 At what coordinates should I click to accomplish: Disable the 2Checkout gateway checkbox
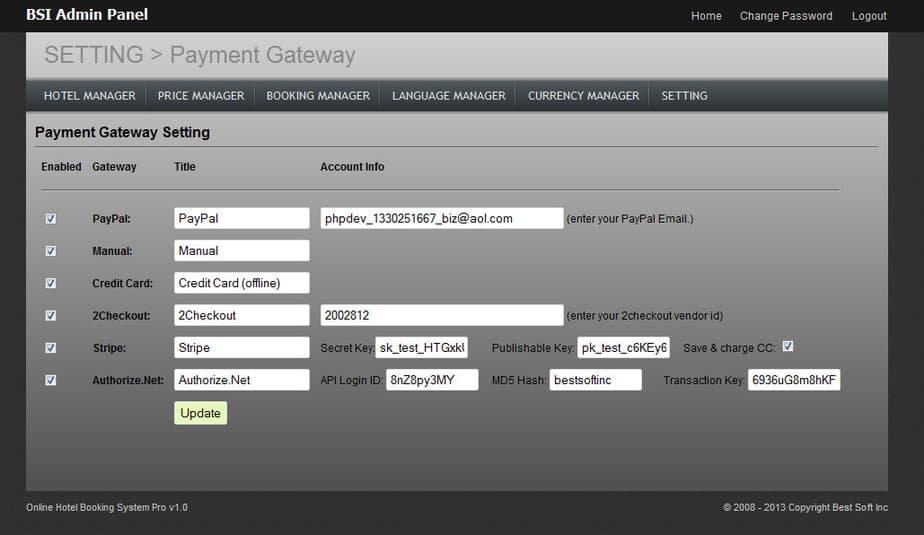51,316
